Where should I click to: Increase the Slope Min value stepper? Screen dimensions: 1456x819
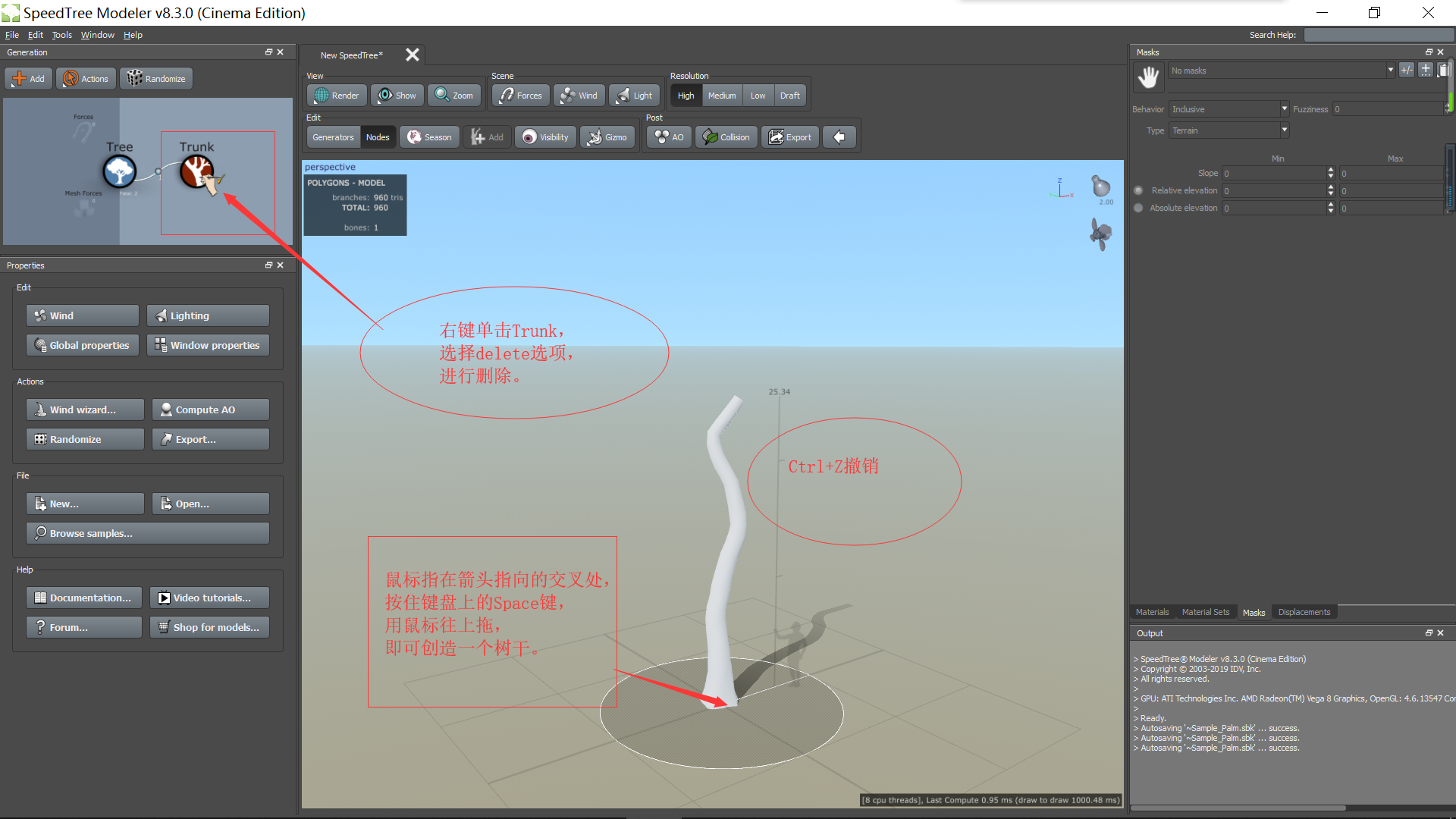(1330, 170)
